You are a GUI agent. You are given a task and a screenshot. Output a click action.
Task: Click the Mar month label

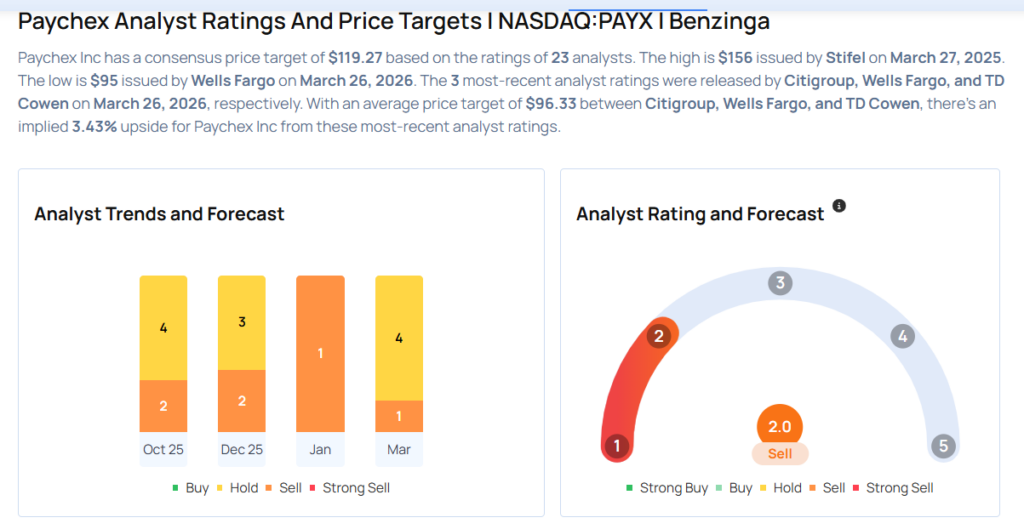[399, 450]
